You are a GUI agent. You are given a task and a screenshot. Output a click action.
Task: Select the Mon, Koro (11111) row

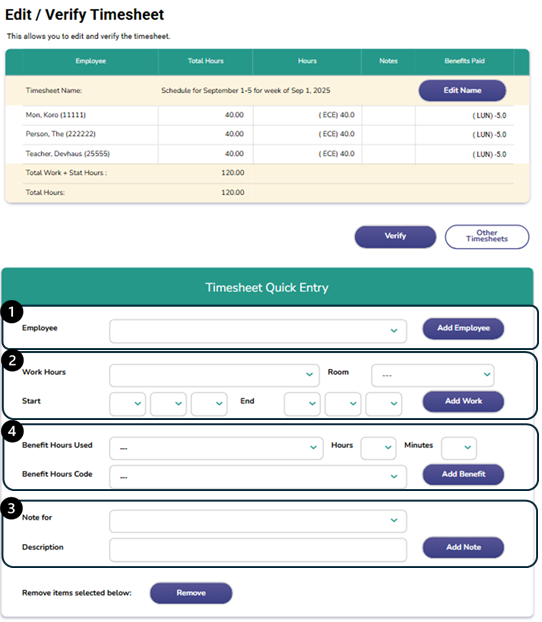[268, 115]
